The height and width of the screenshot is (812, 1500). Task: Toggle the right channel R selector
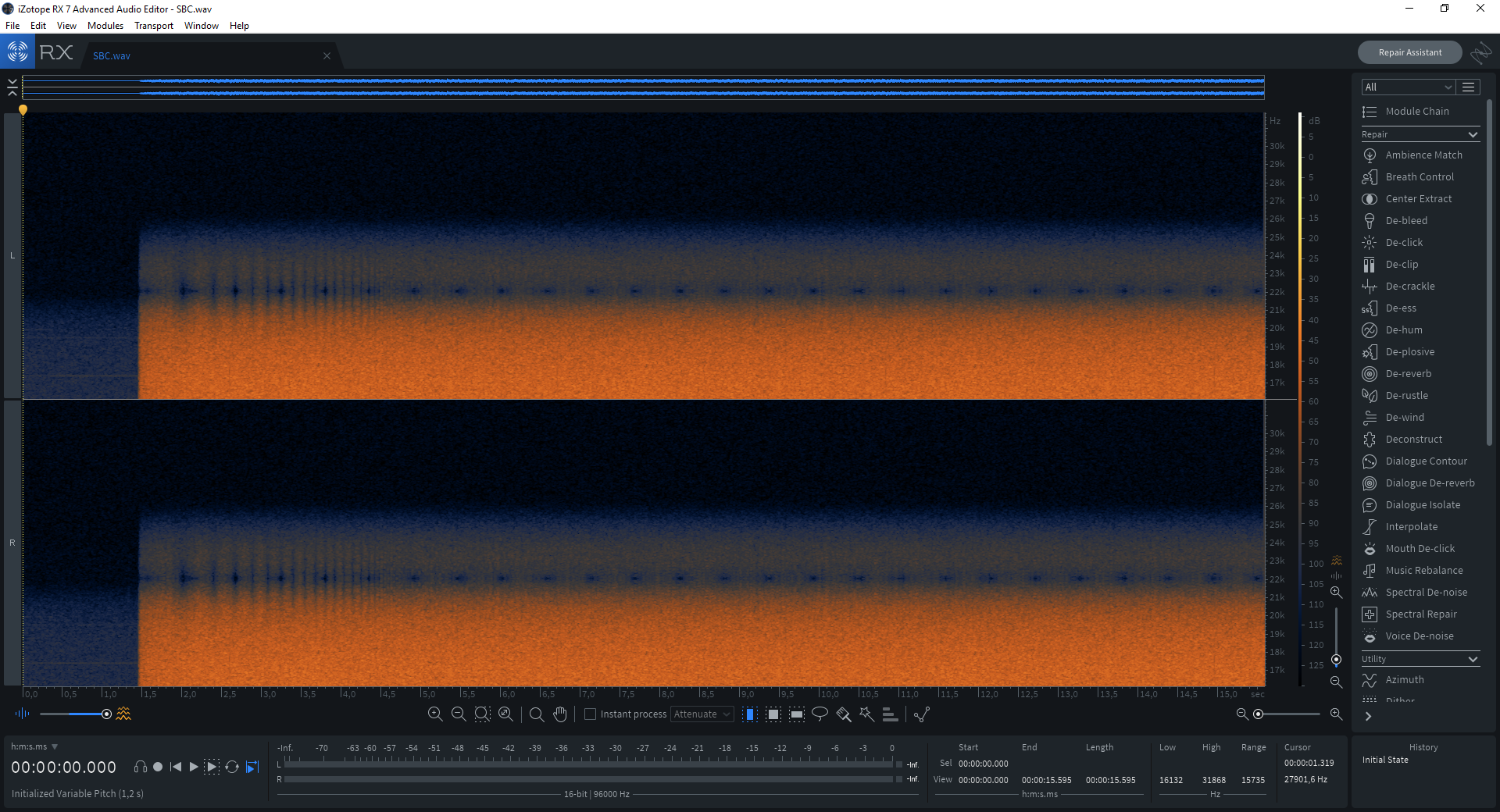(12, 543)
